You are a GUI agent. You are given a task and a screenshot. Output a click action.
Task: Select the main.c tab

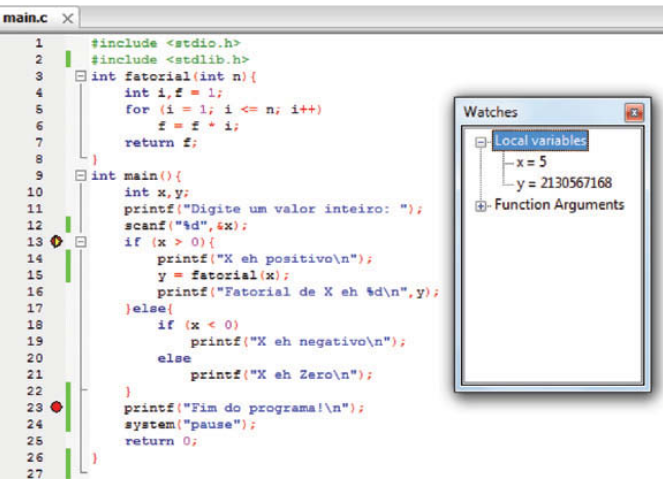[28, 19]
